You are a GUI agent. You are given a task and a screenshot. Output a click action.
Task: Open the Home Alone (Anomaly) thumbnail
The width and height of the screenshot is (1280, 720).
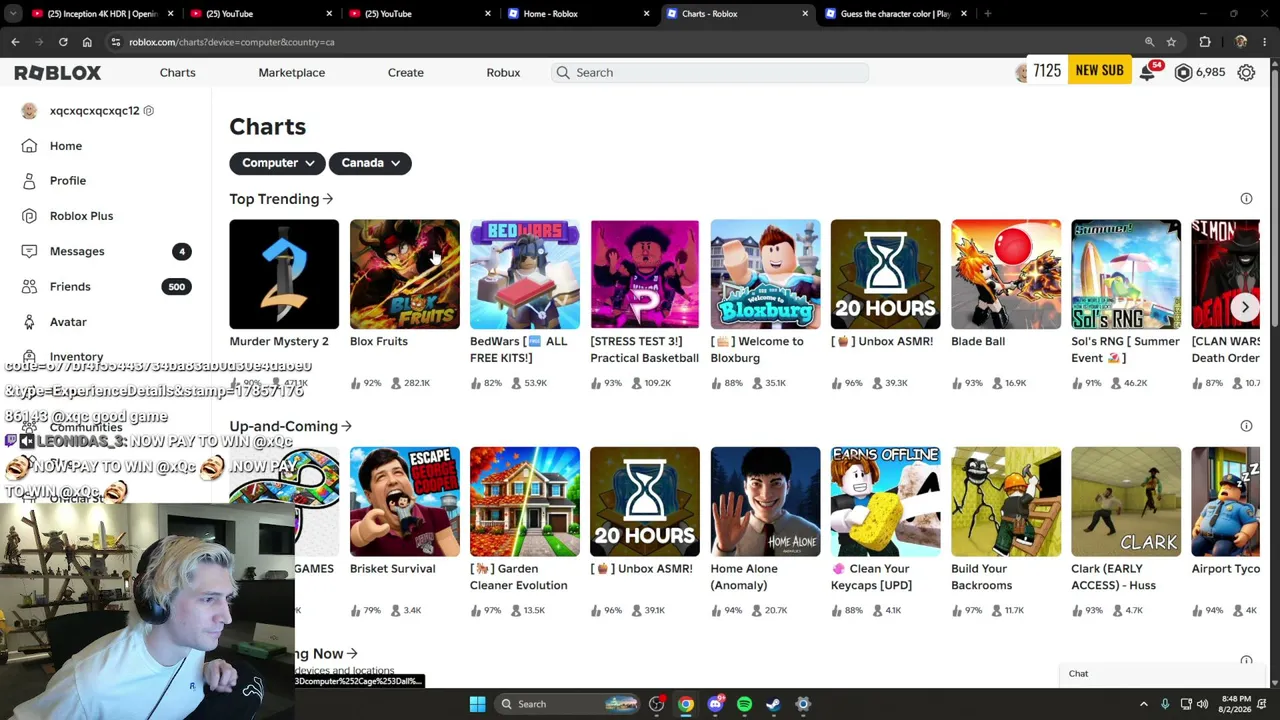pyautogui.click(x=765, y=501)
